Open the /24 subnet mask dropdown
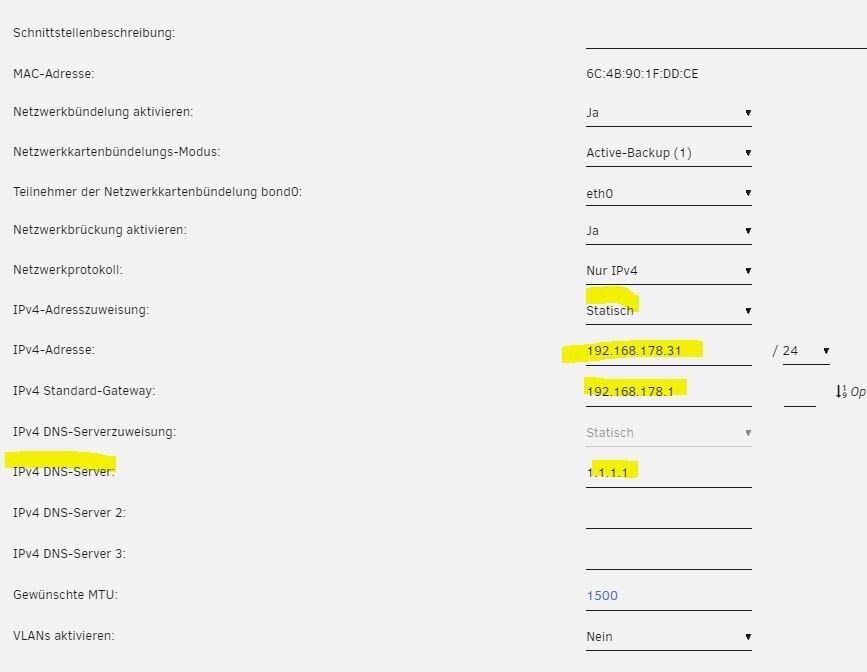Image resolution: width=867 pixels, height=672 pixels. point(806,351)
